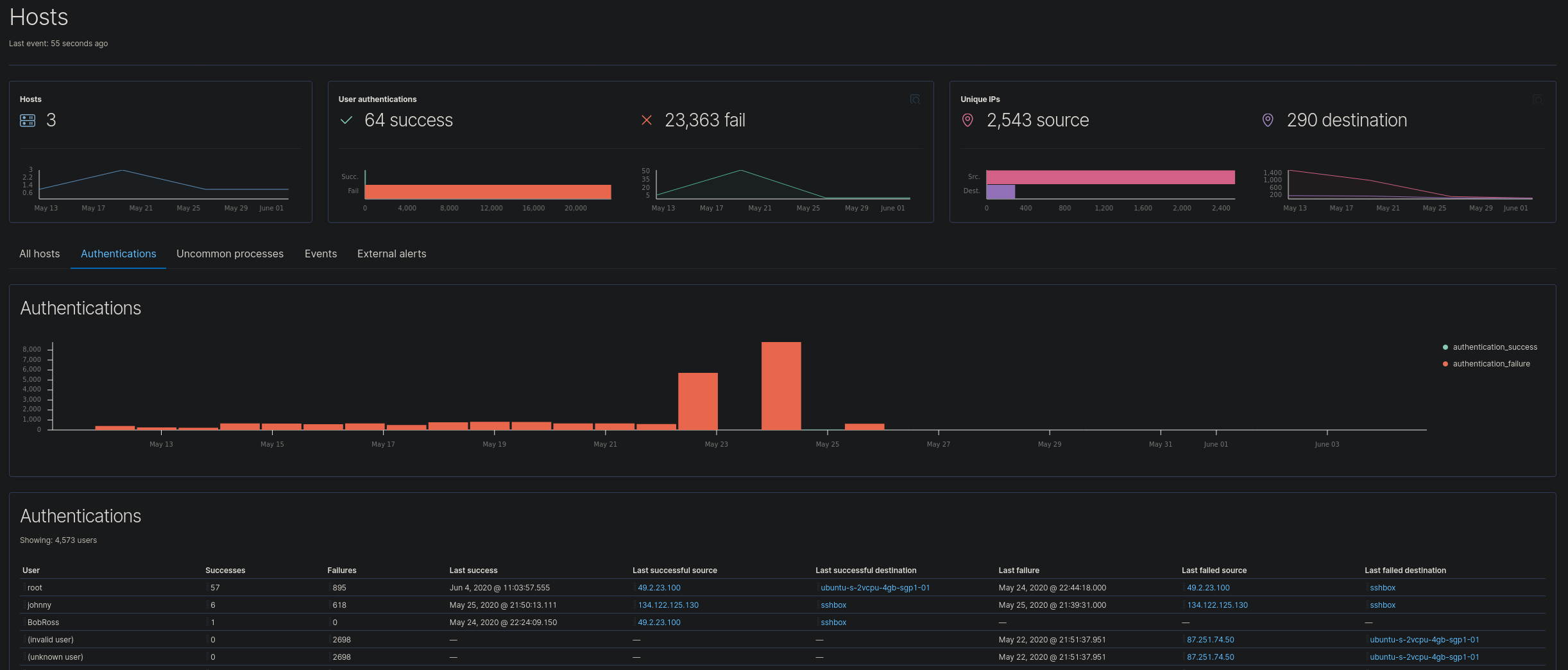Click the Showing: 4,573 users label
This screenshot has width=1568, height=670.
(x=58, y=540)
